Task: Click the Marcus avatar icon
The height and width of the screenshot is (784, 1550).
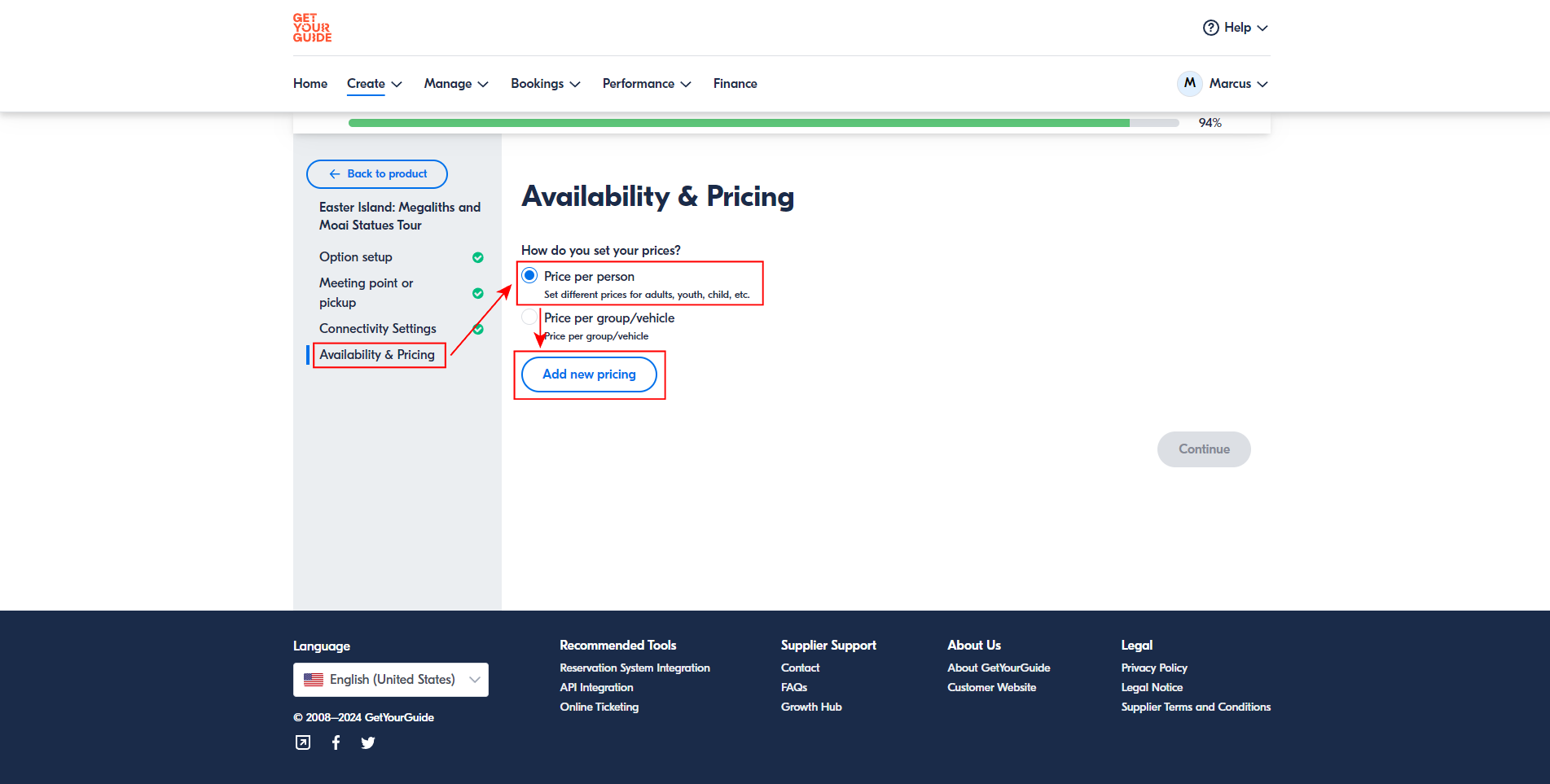Action: coord(1189,83)
